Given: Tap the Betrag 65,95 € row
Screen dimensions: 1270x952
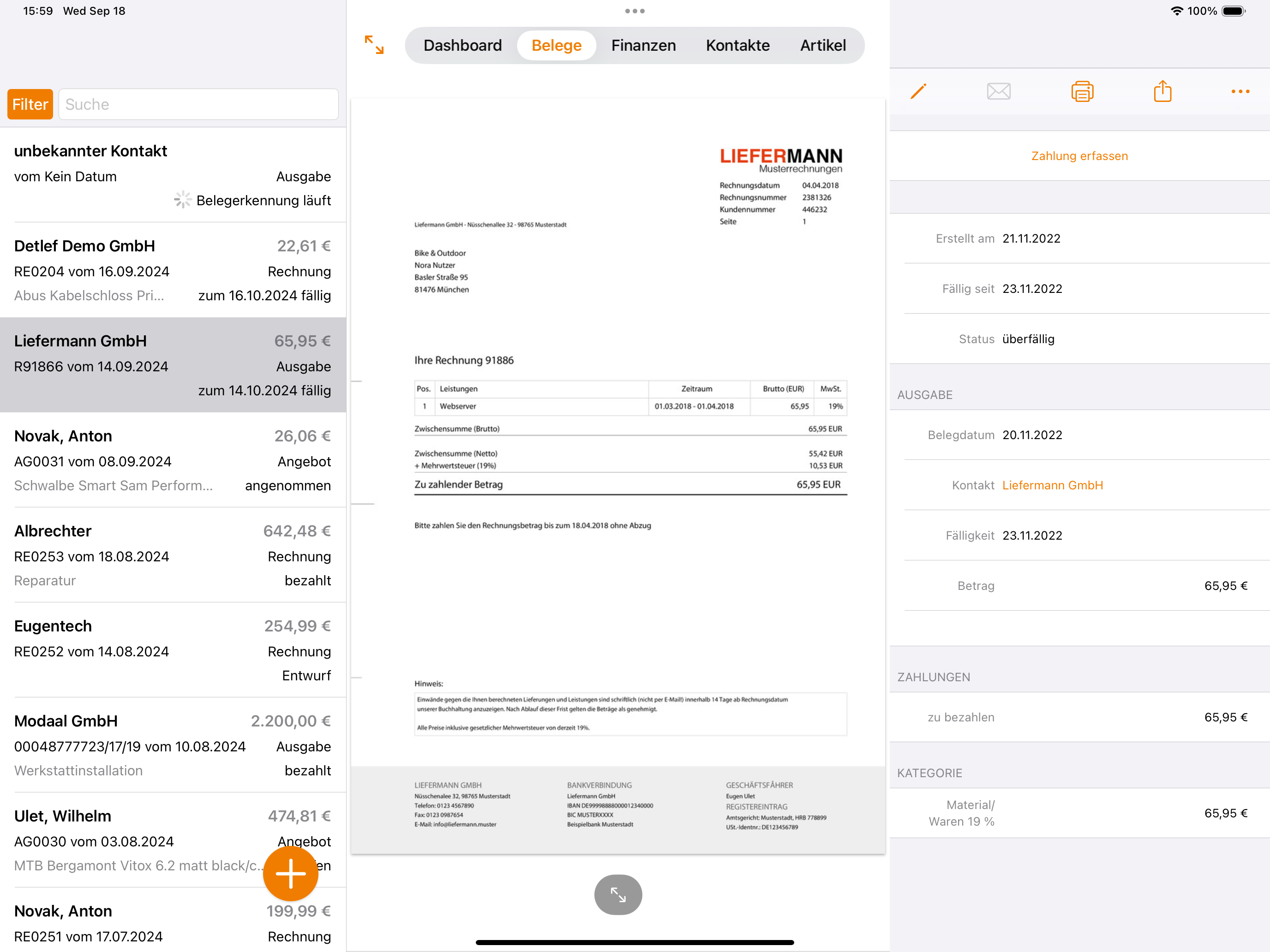Looking at the screenshot, I should coord(1079,585).
